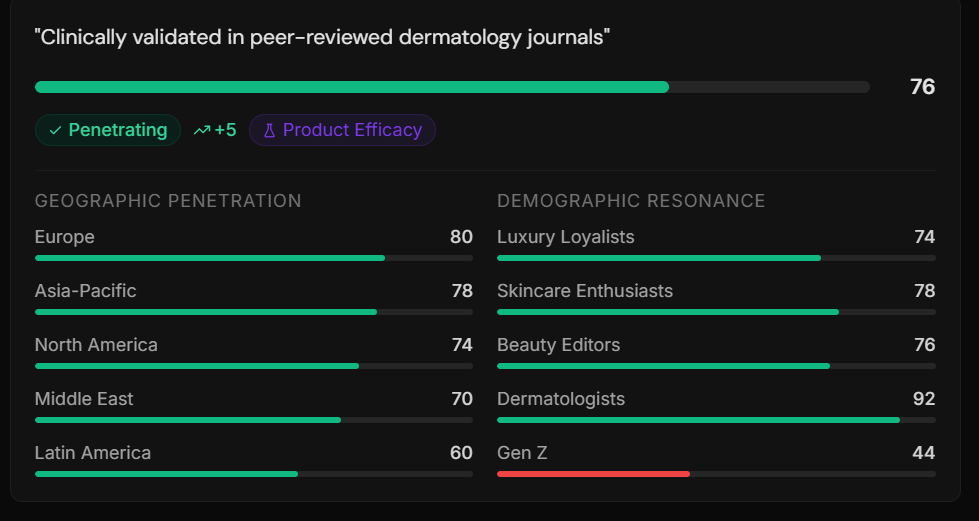Image resolution: width=979 pixels, height=521 pixels.
Task: Click the Middle East score 70
Action: coord(461,399)
